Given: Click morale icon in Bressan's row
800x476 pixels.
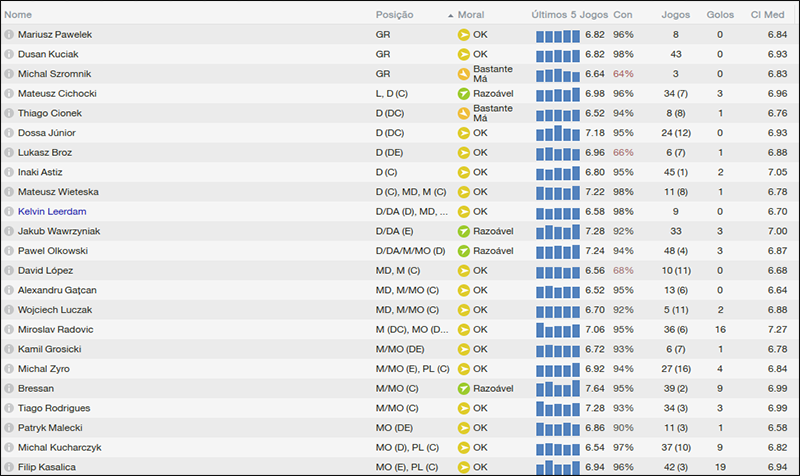Looking at the screenshot, I should 463,389.
